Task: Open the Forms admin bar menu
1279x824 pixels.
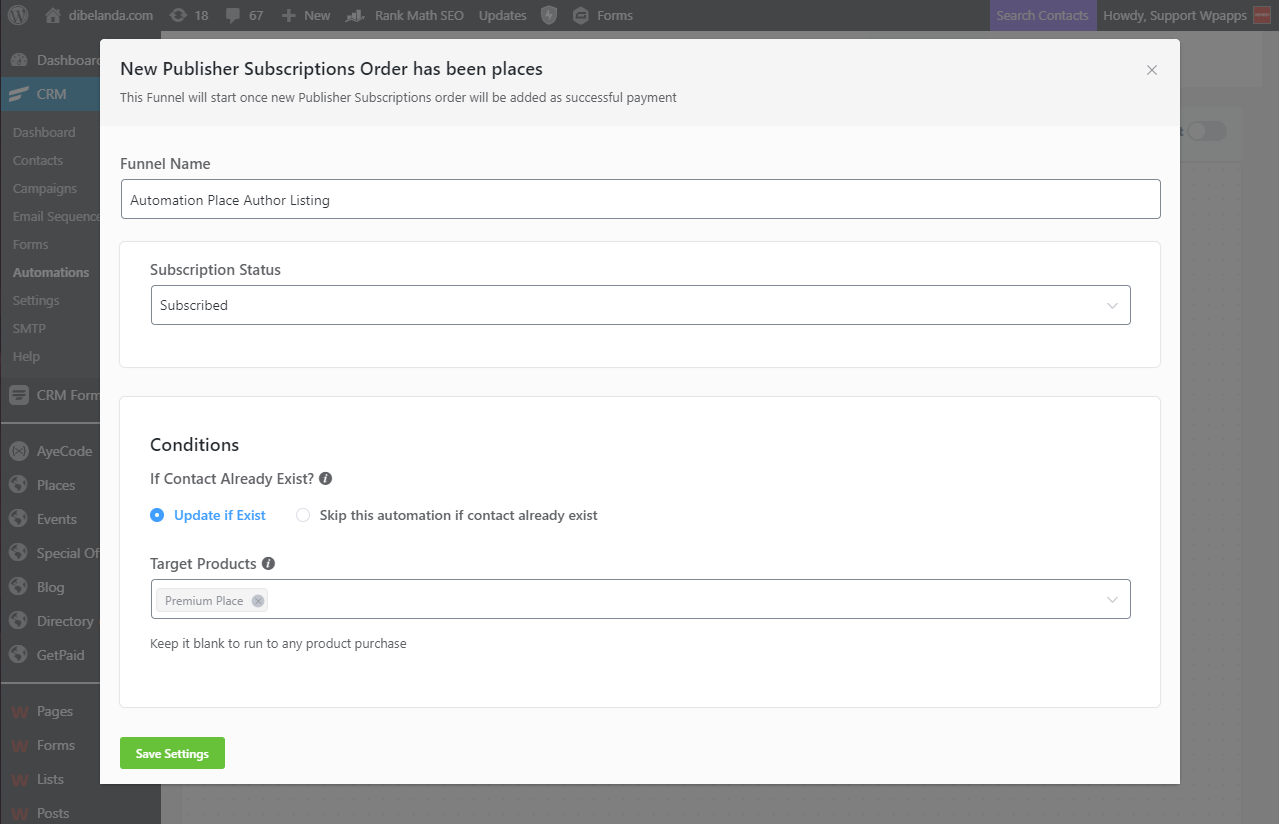Action: tap(602, 15)
